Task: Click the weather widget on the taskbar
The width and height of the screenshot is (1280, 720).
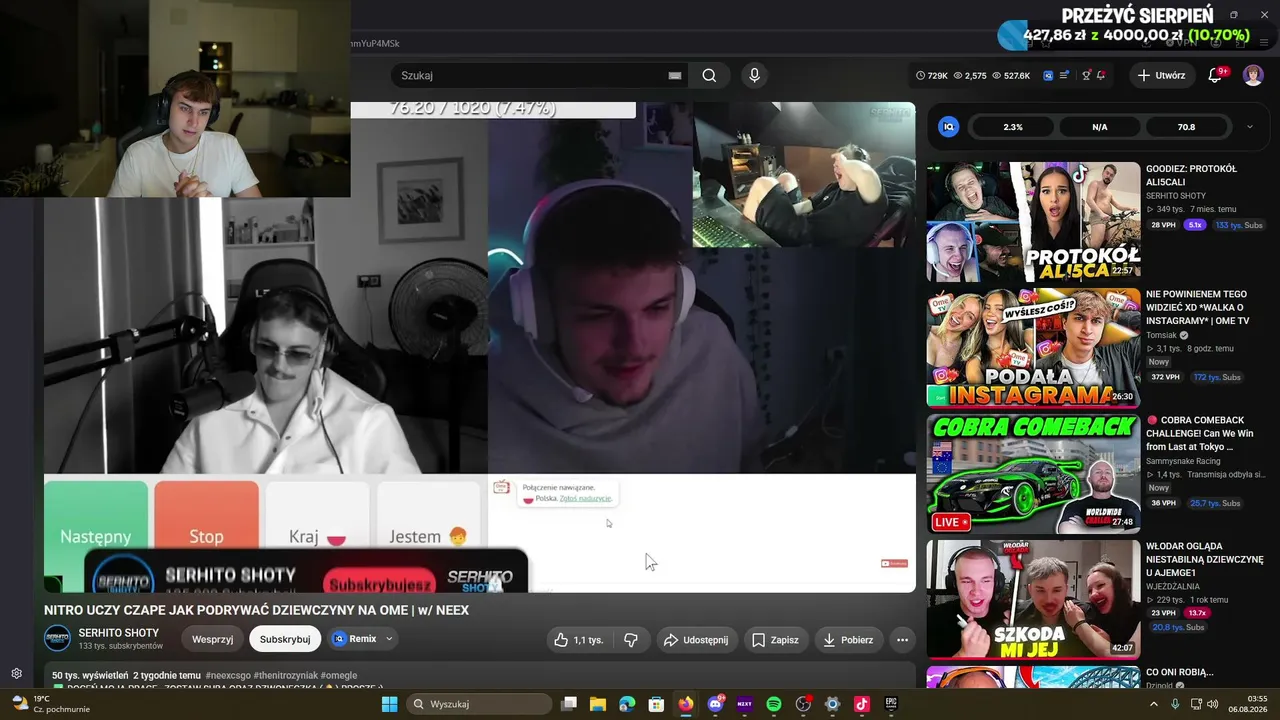Action: (50, 704)
